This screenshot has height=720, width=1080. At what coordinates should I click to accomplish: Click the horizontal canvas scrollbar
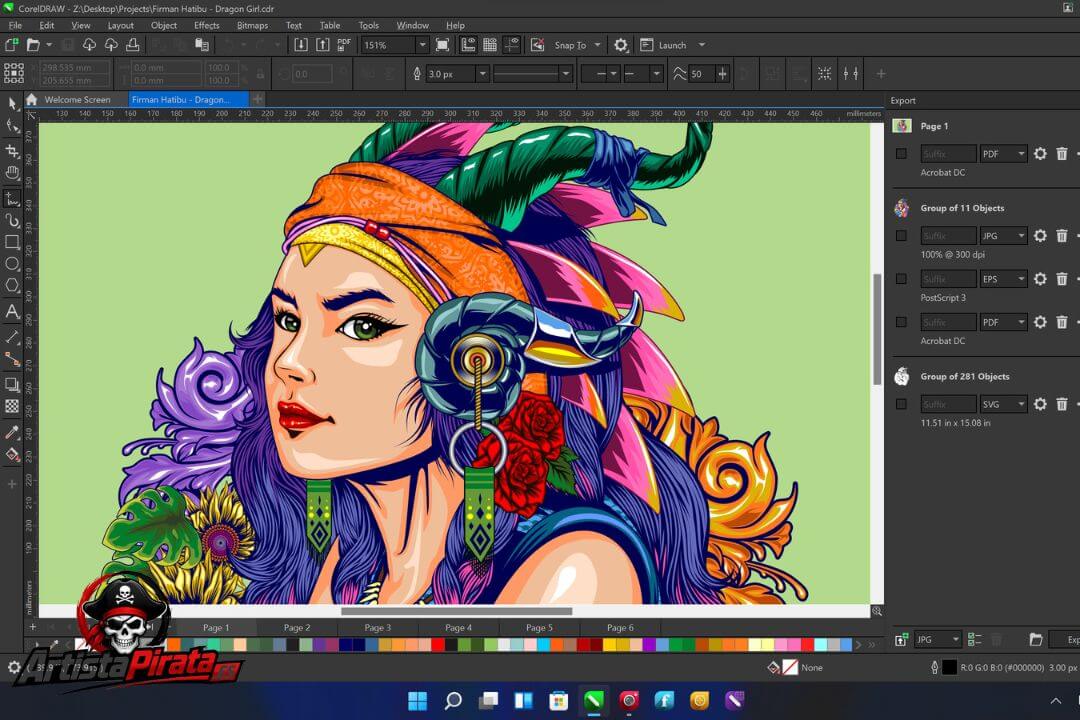tap(456, 611)
